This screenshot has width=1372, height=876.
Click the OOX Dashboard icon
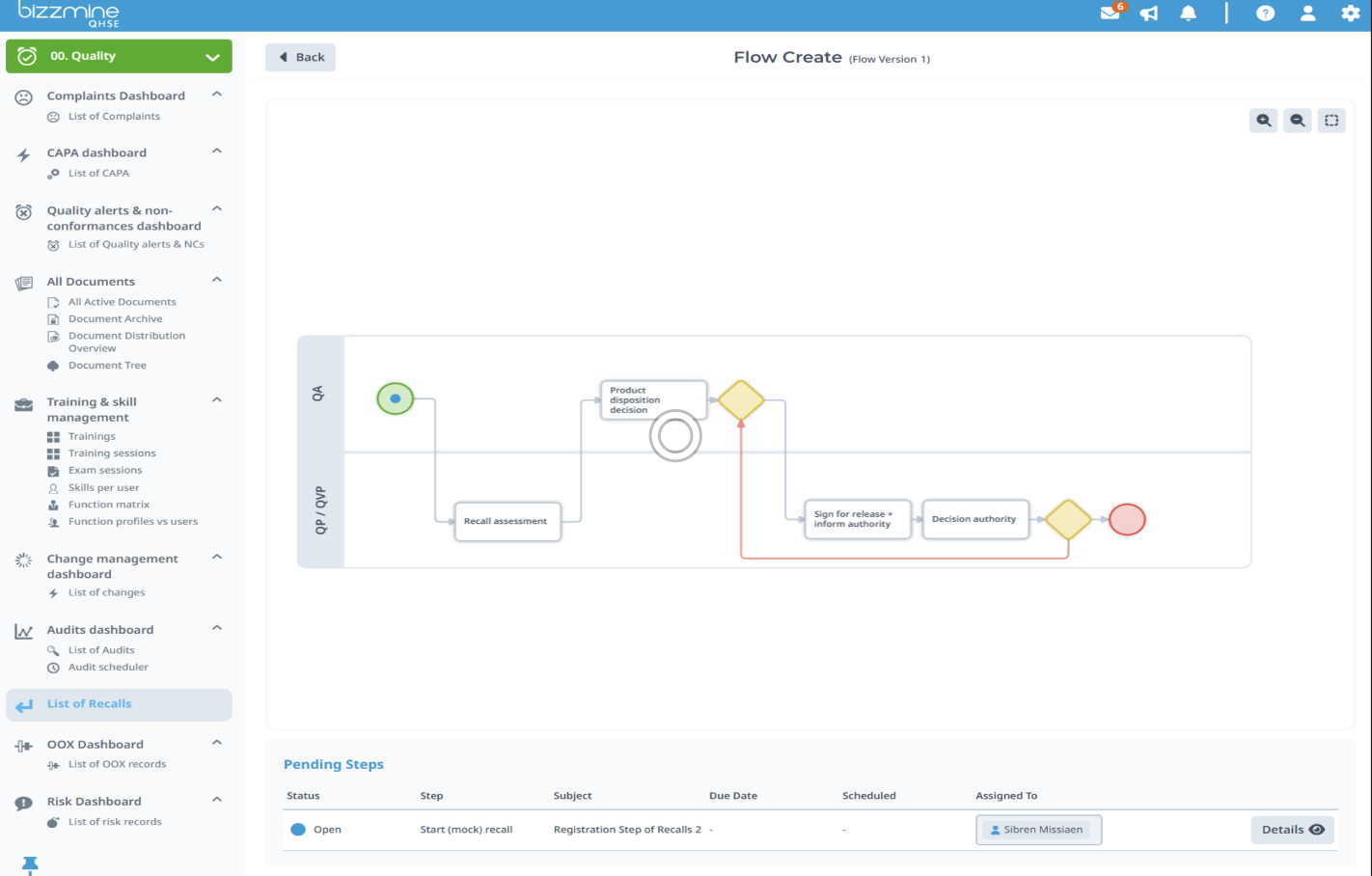pyautogui.click(x=24, y=746)
